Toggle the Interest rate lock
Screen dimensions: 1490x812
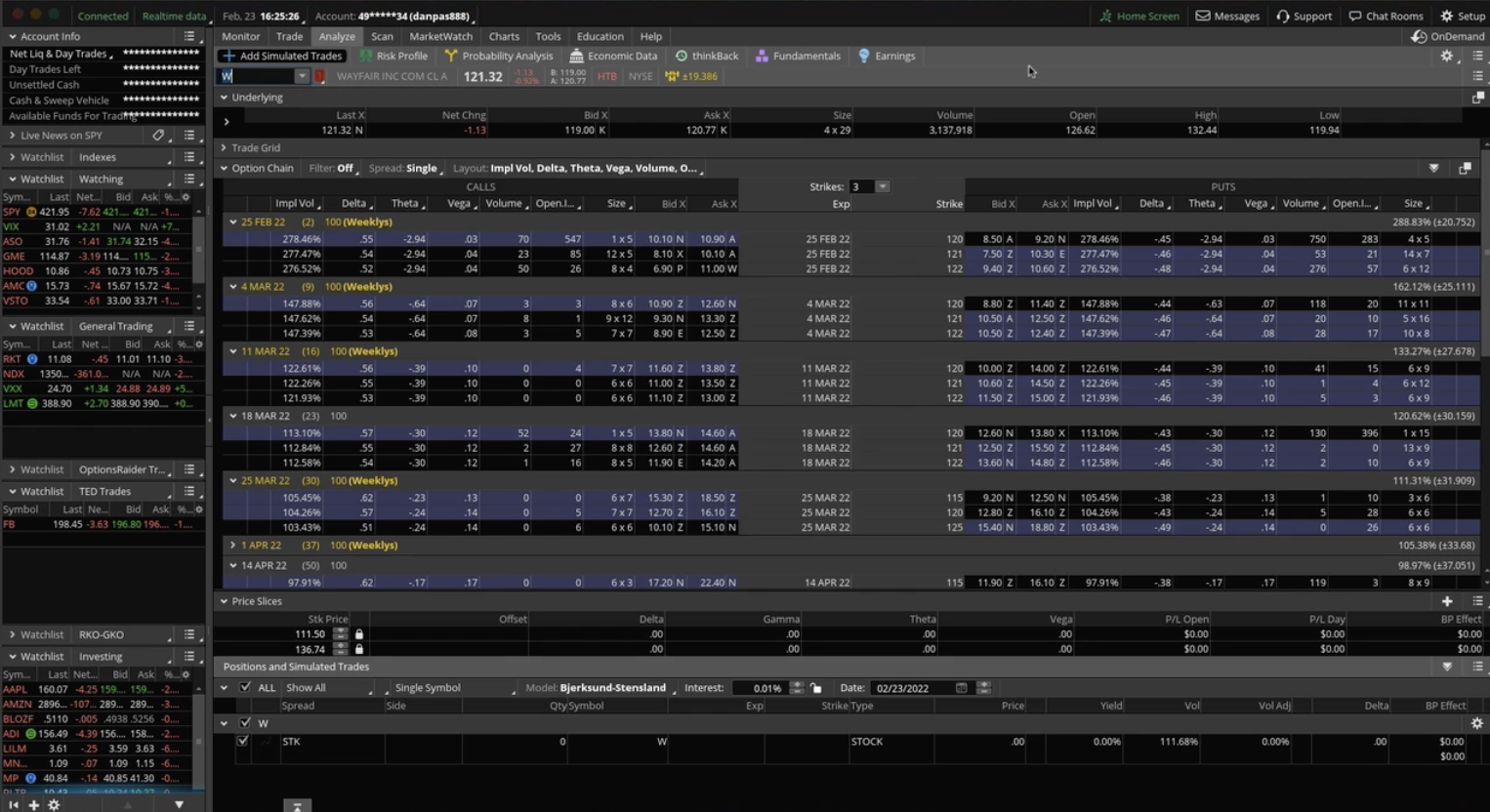pos(816,688)
